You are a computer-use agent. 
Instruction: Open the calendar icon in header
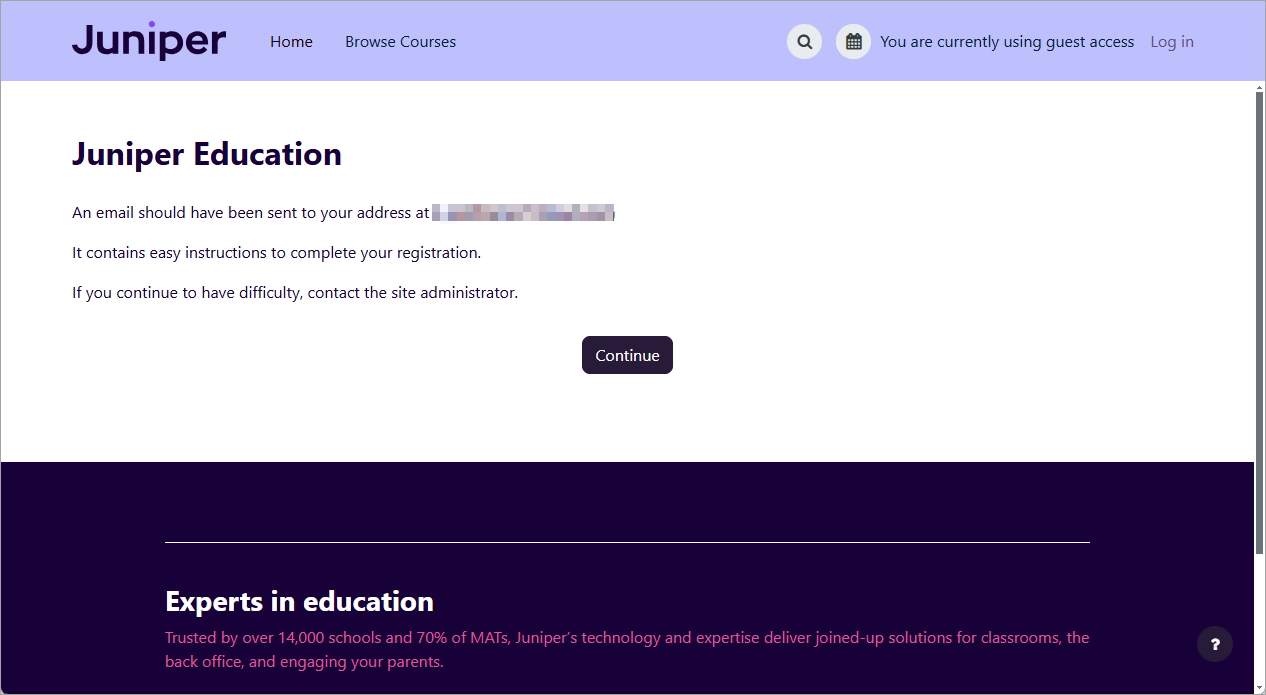coord(853,42)
